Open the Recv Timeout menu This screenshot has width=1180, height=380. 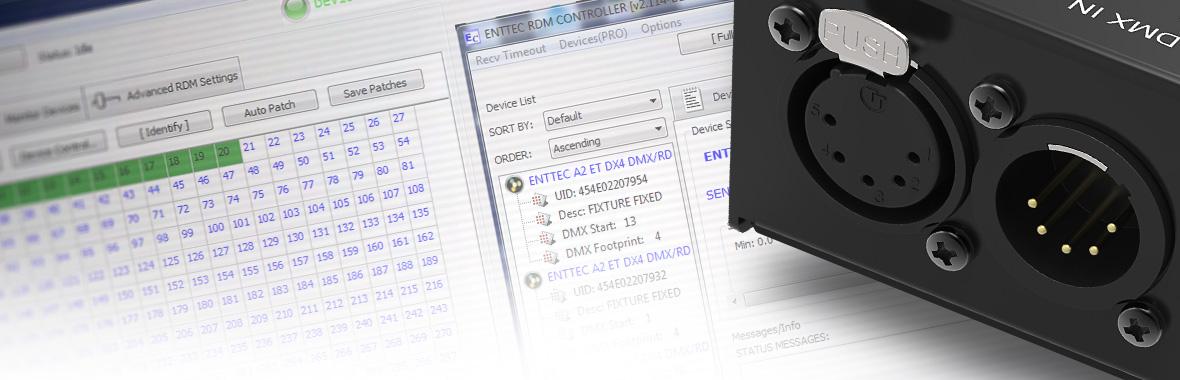pos(511,51)
